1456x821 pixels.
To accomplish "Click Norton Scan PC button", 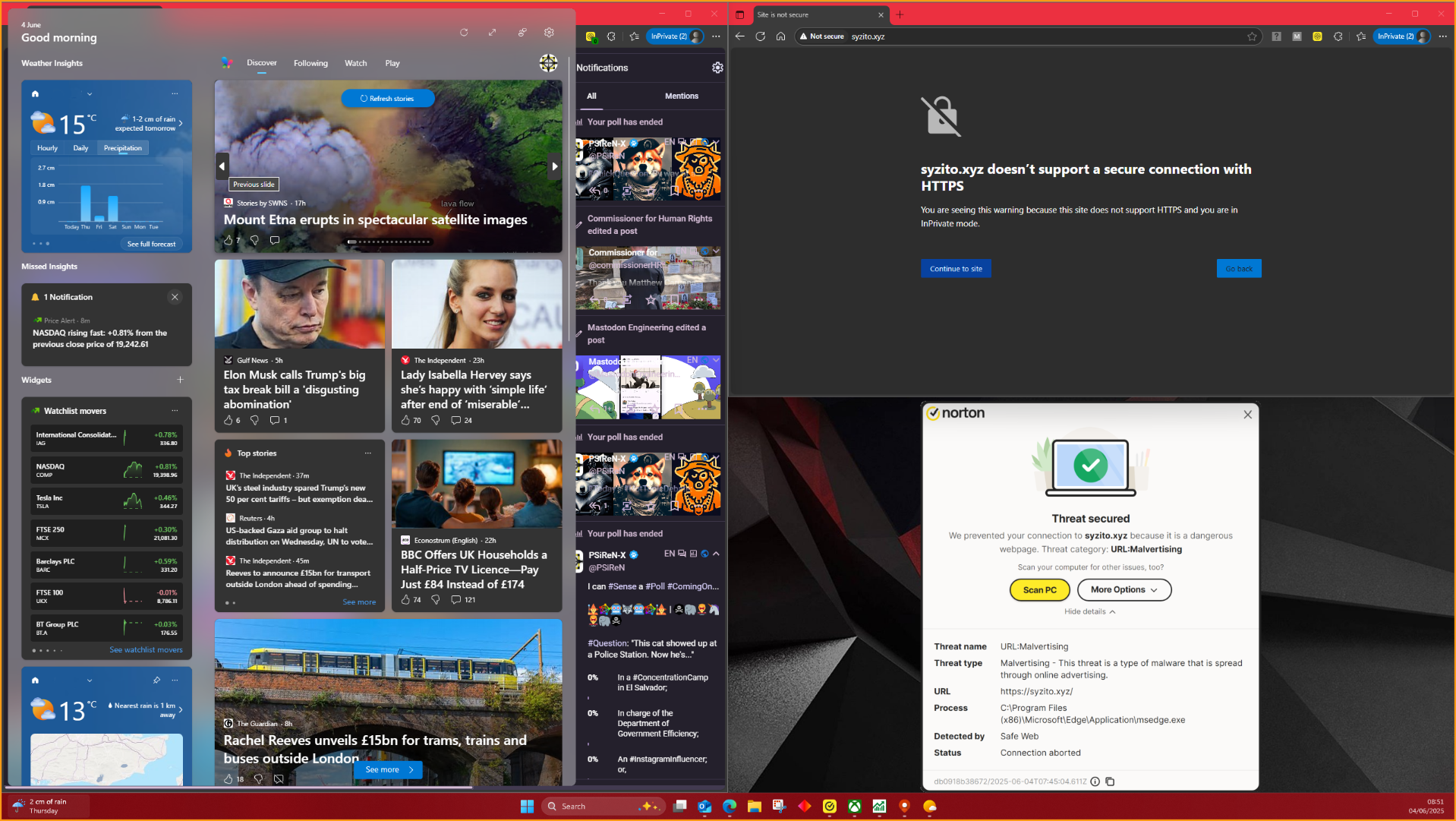I will click(x=1039, y=590).
